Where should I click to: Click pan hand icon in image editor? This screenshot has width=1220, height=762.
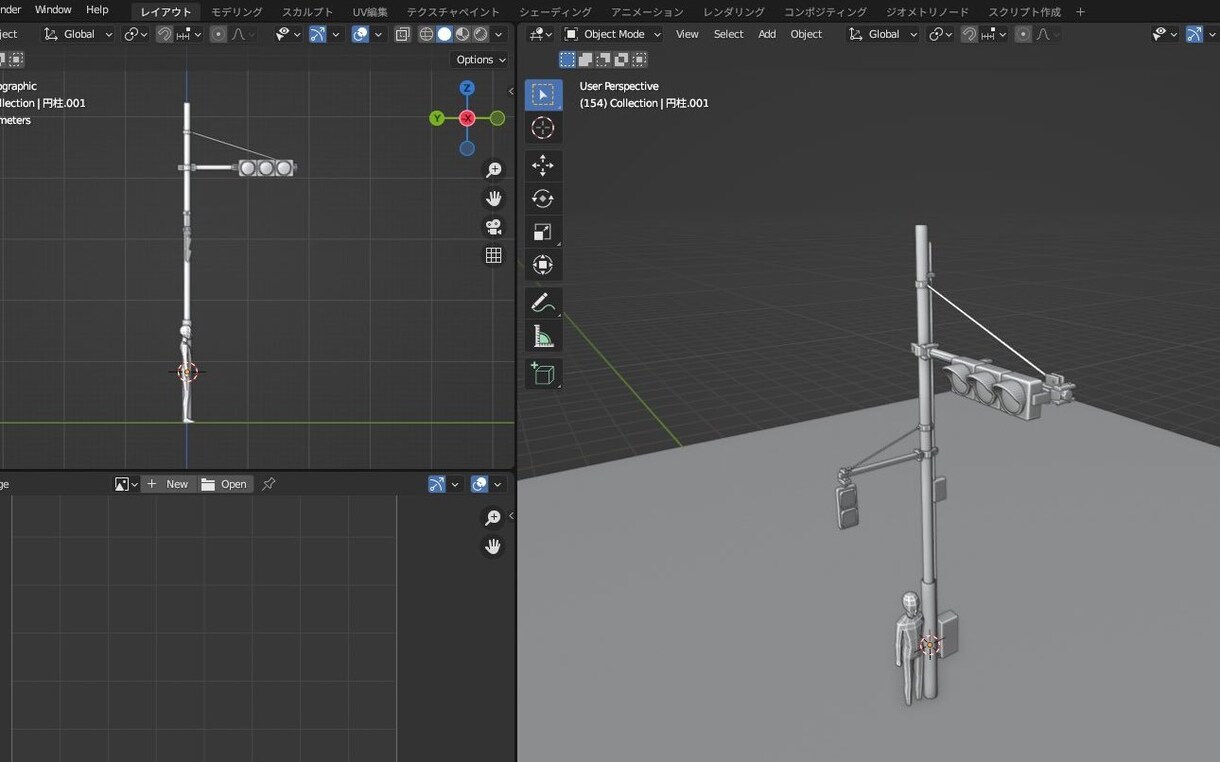493,546
